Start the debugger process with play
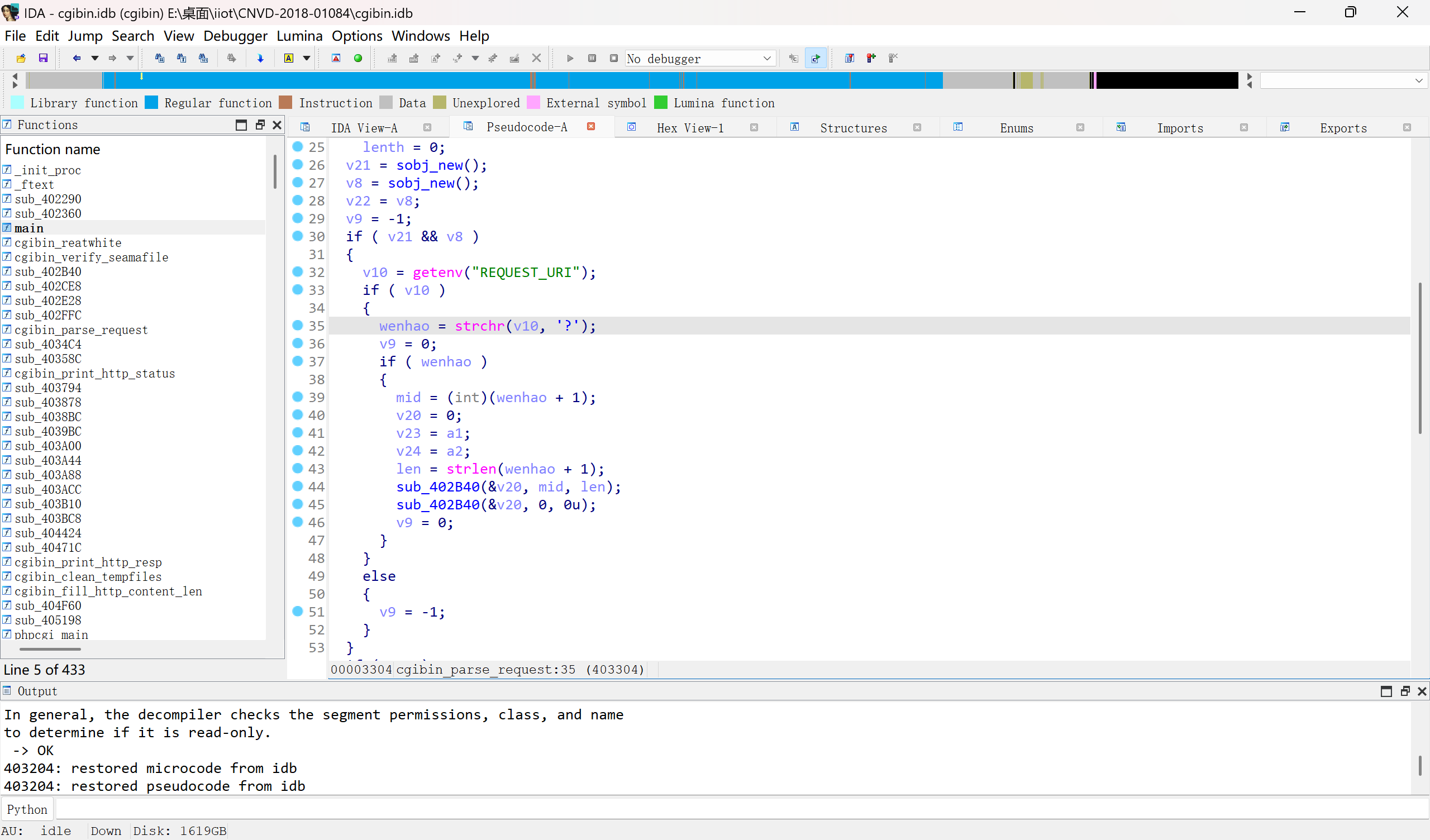 pos(570,58)
